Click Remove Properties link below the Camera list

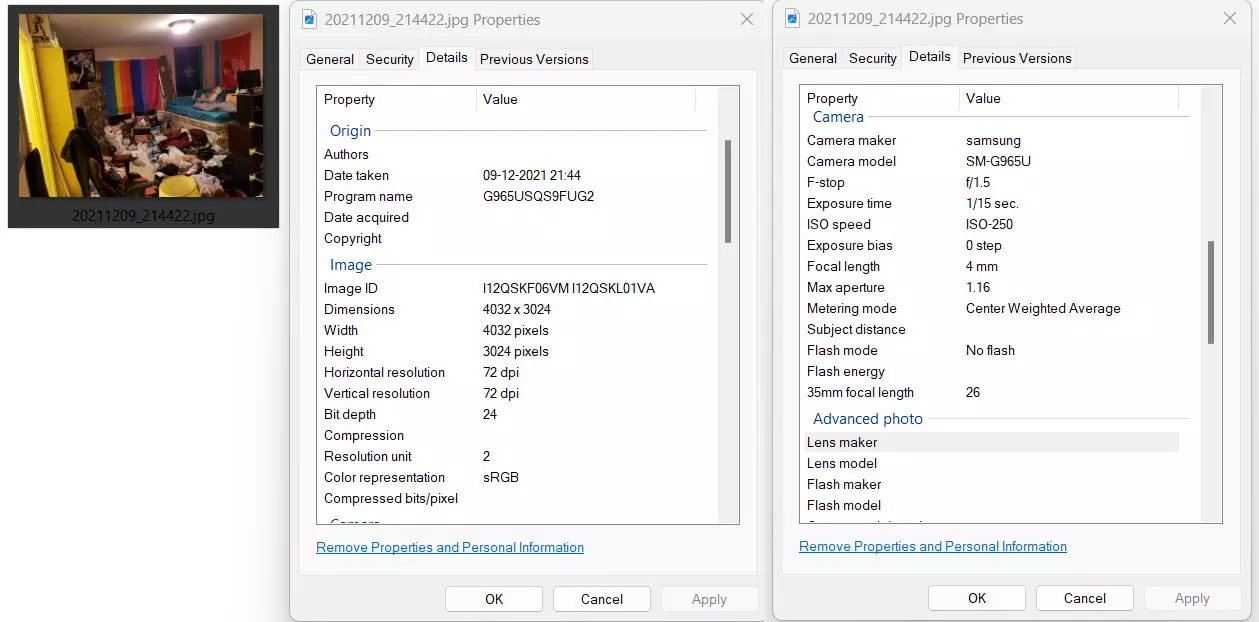(x=933, y=546)
